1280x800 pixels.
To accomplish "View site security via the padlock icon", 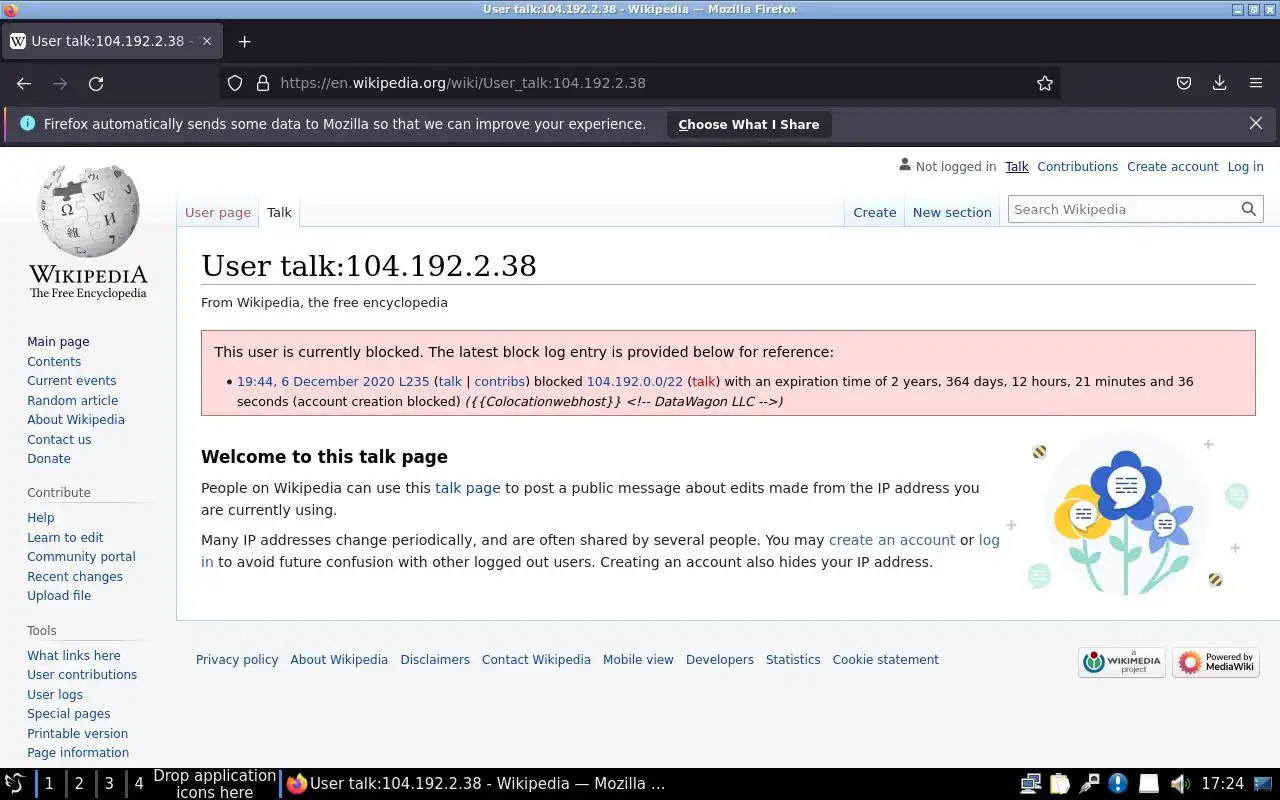I will [263, 84].
